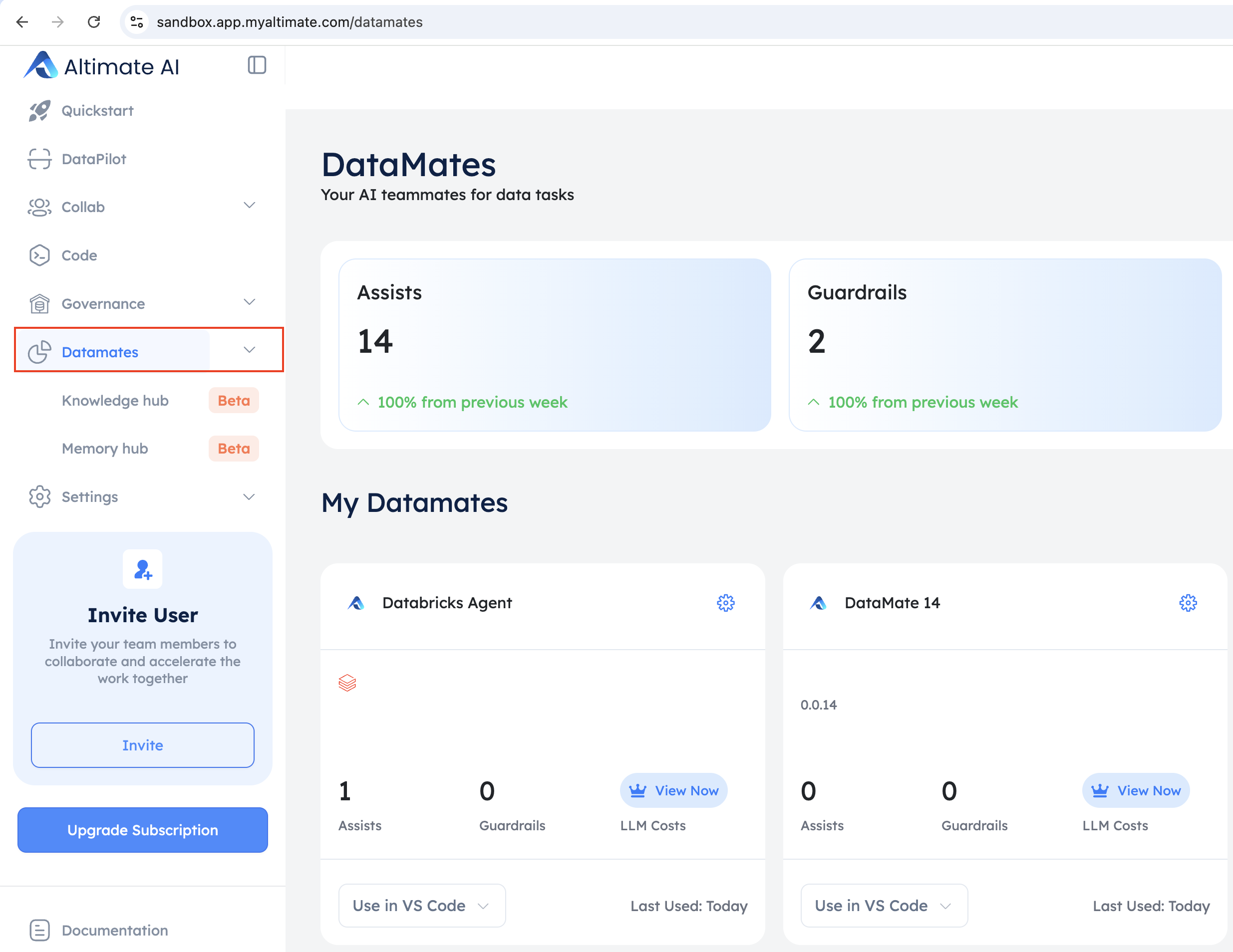The height and width of the screenshot is (952, 1233).
Task: Open the Documentation link
Action: coord(115,930)
